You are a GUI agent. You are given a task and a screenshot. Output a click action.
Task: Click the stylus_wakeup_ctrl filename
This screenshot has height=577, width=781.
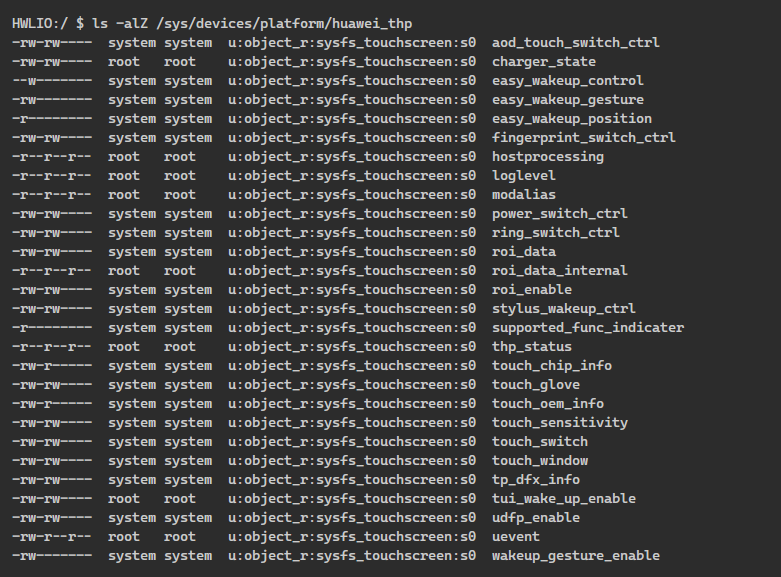pos(563,308)
